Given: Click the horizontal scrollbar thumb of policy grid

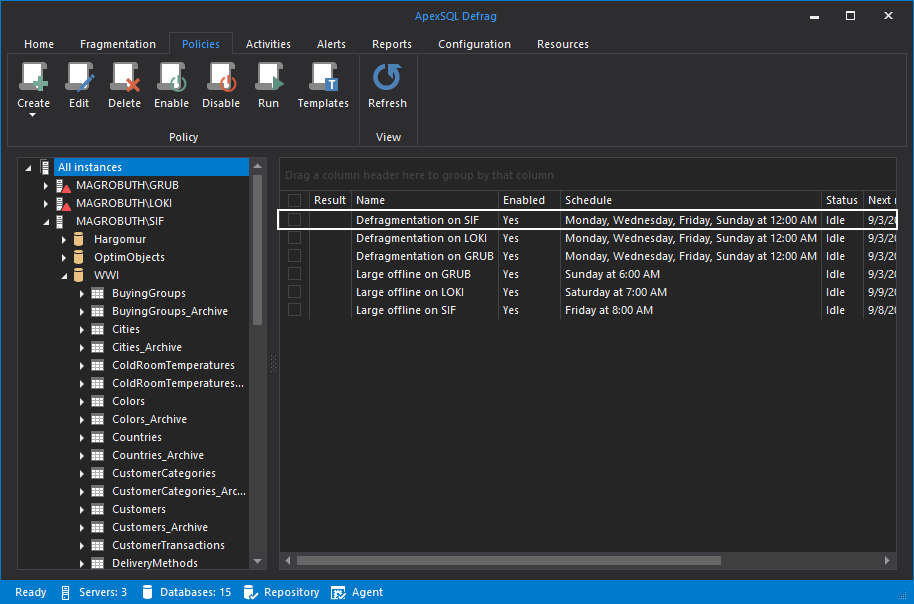Looking at the screenshot, I should [x=509, y=561].
